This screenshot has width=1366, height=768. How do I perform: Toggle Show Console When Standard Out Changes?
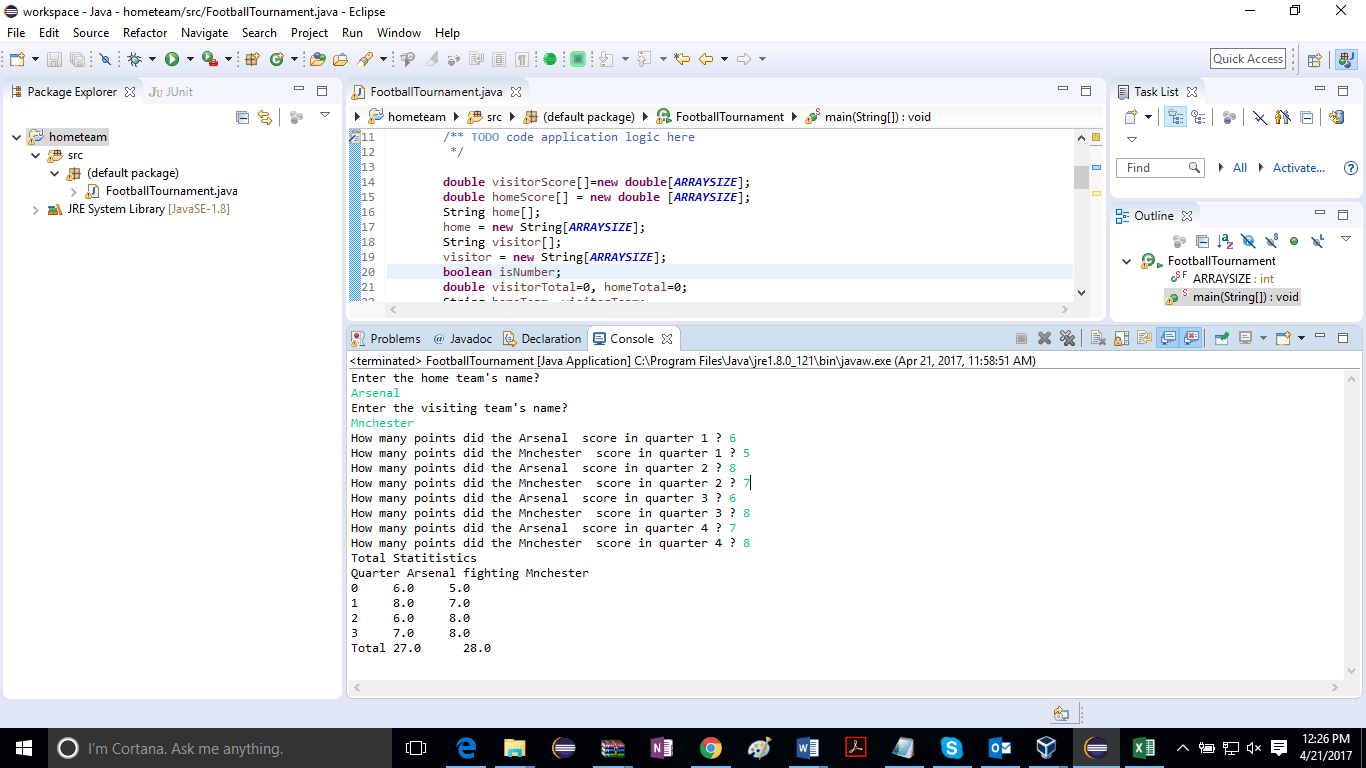click(1168, 338)
